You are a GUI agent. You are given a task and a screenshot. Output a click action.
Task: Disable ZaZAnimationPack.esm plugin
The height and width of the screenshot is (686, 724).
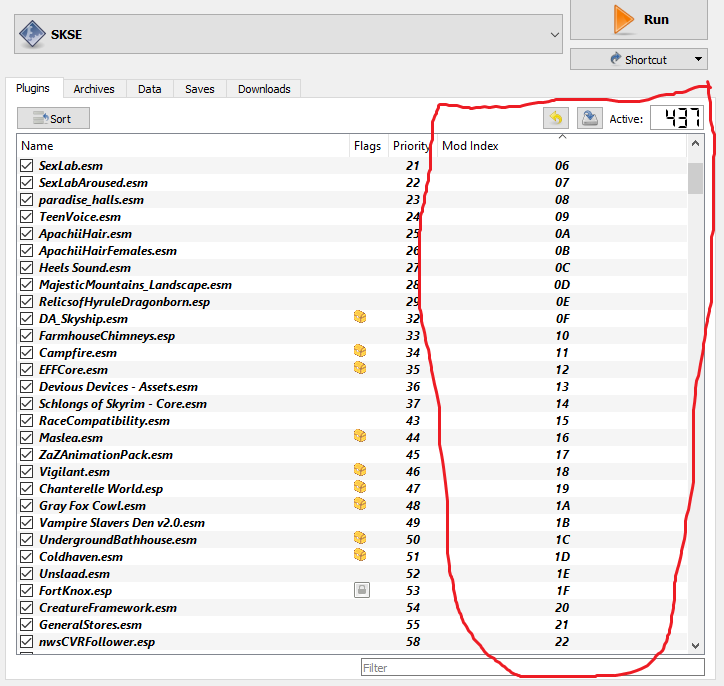coord(27,455)
